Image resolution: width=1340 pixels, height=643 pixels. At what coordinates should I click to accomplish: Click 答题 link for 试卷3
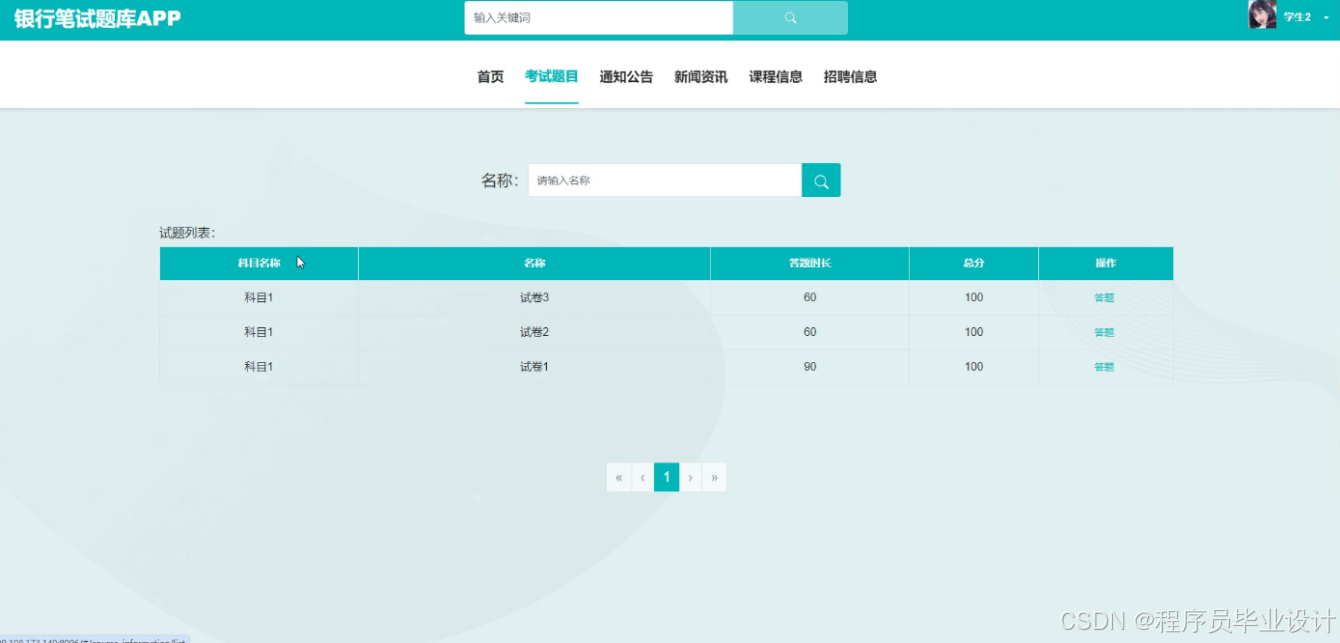click(1104, 297)
